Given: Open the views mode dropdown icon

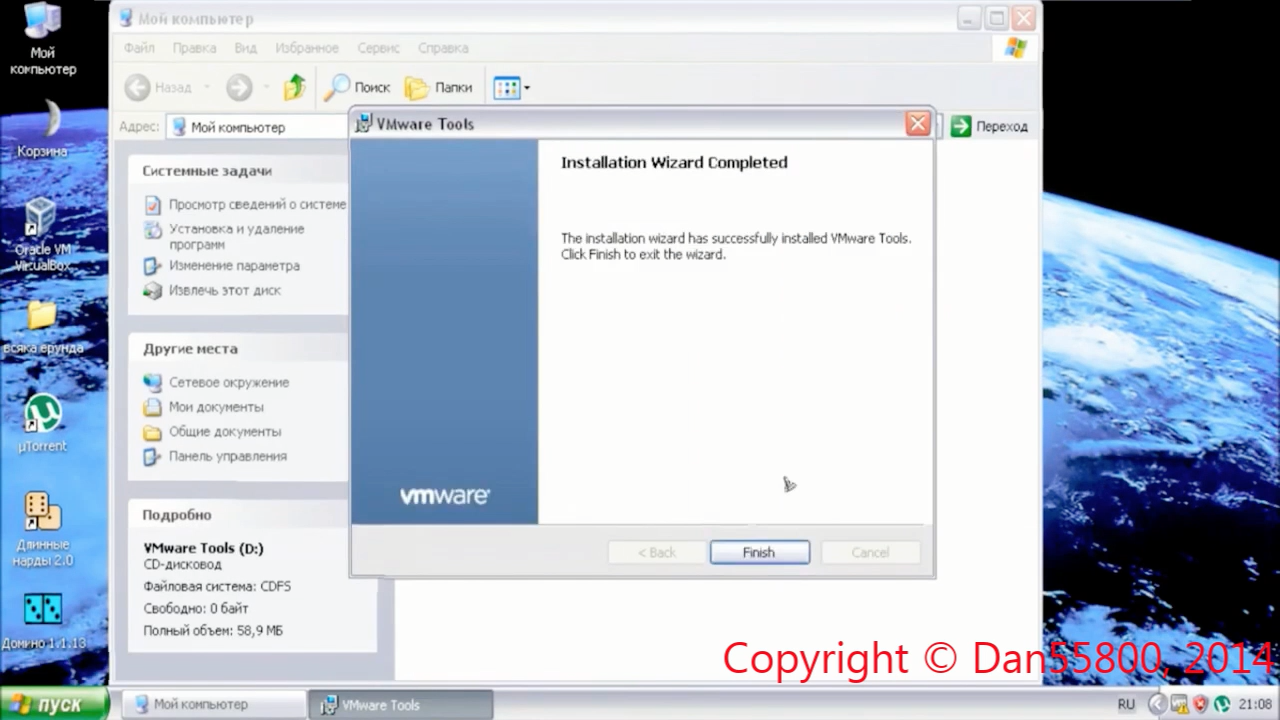Looking at the screenshot, I should (511, 88).
